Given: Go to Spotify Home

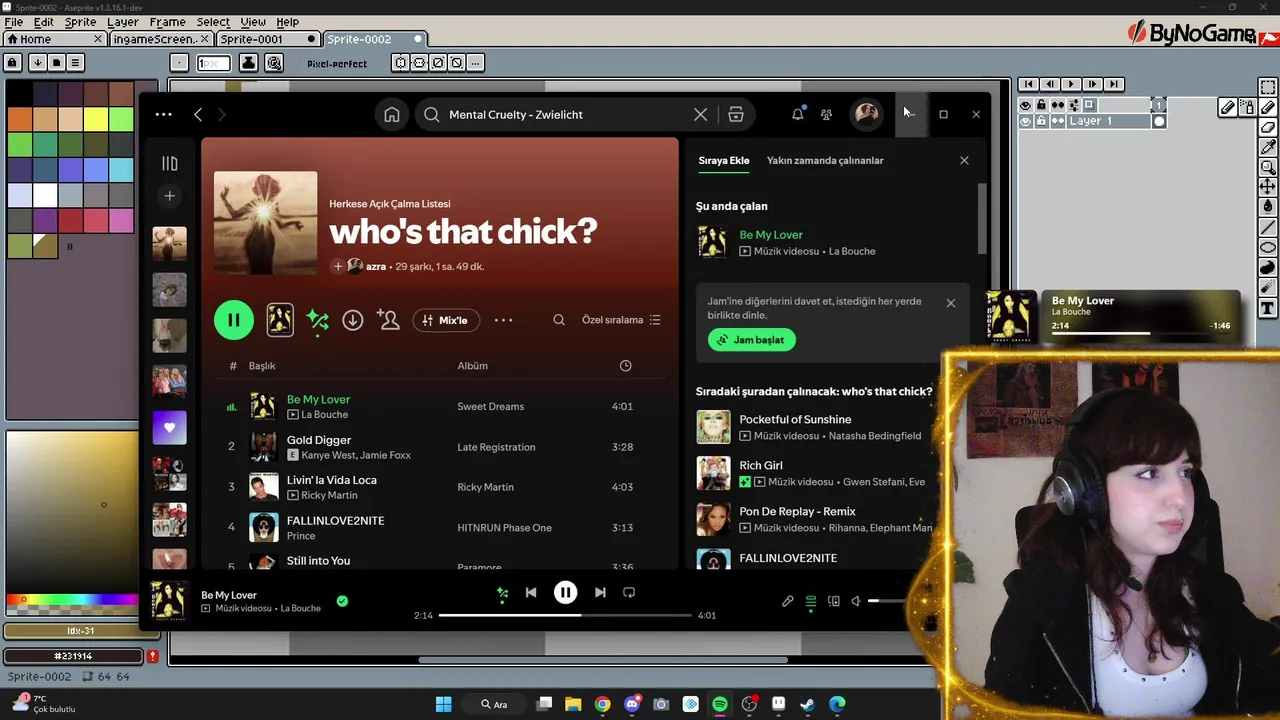Looking at the screenshot, I should (x=392, y=114).
